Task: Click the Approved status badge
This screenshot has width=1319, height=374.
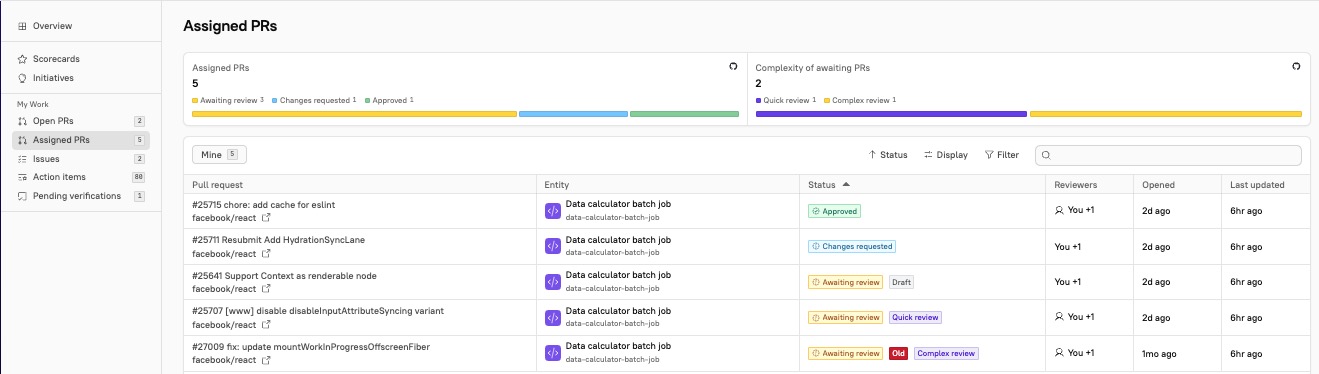Action: pyautogui.click(x=834, y=211)
